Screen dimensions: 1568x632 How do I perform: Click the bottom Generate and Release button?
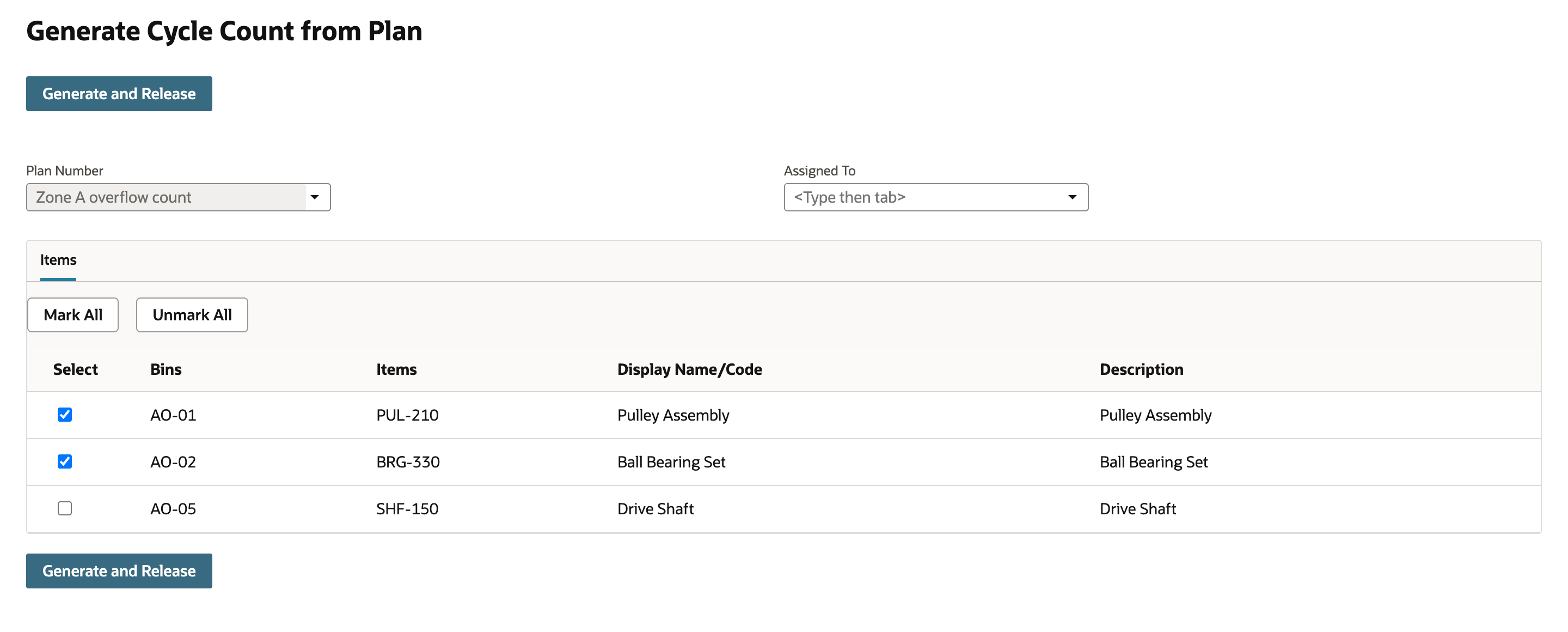tap(119, 571)
